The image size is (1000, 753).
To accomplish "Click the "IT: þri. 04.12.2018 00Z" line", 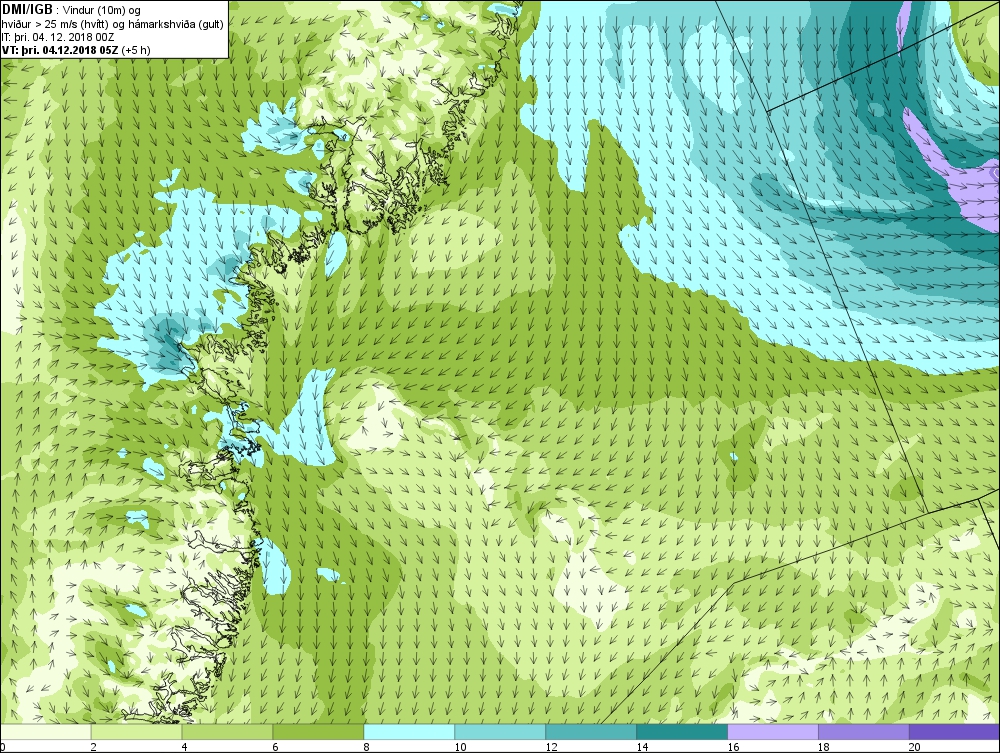I will pos(58,37).
